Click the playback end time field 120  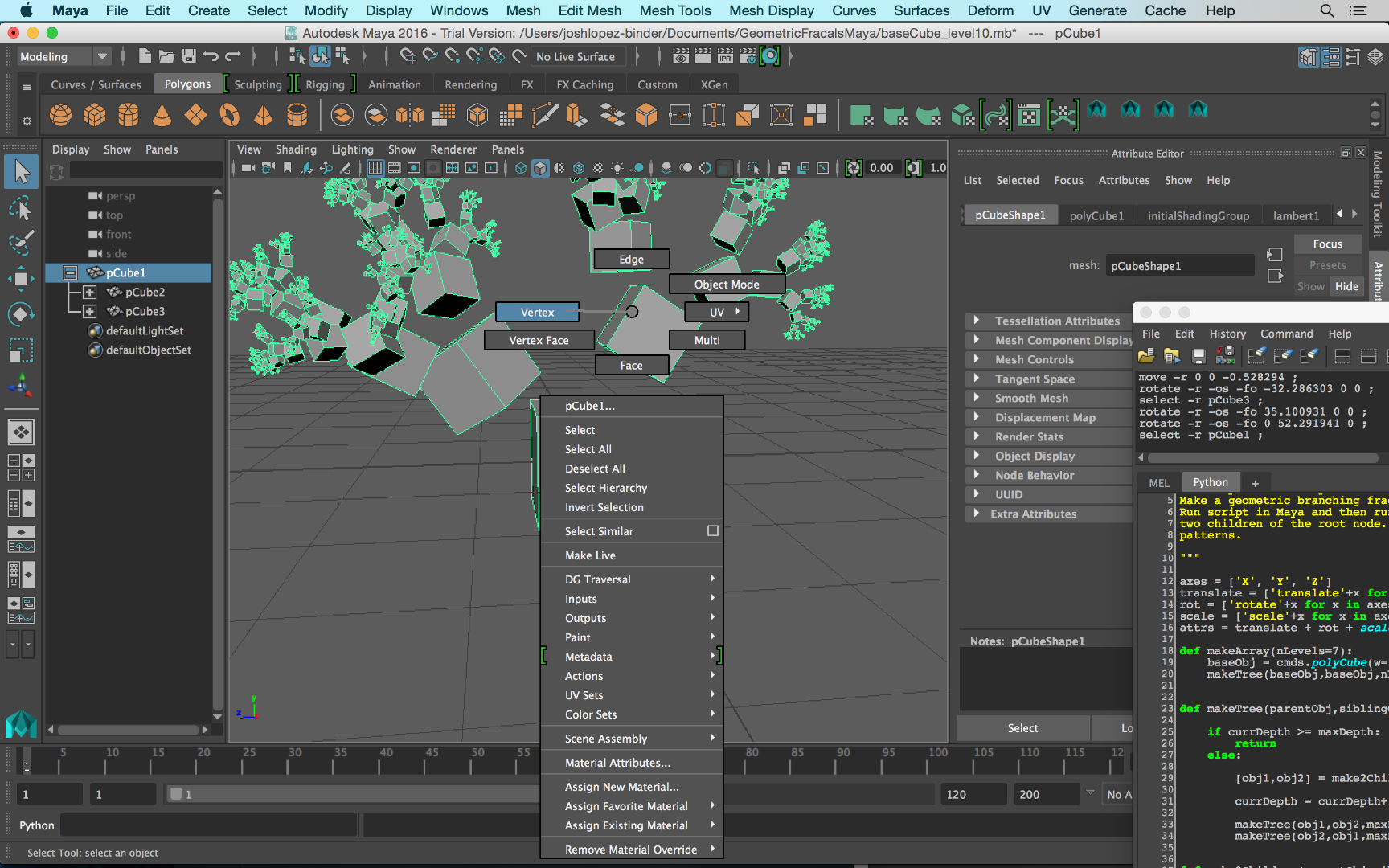click(973, 794)
